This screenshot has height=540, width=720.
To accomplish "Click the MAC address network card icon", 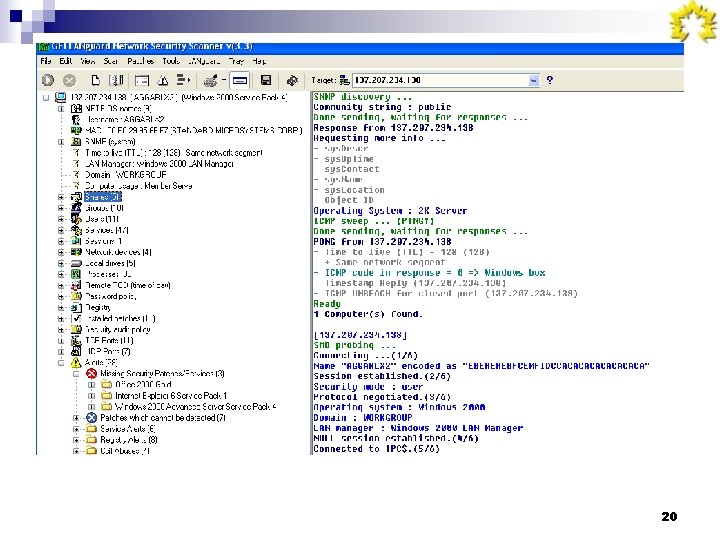I will [x=76, y=130].
